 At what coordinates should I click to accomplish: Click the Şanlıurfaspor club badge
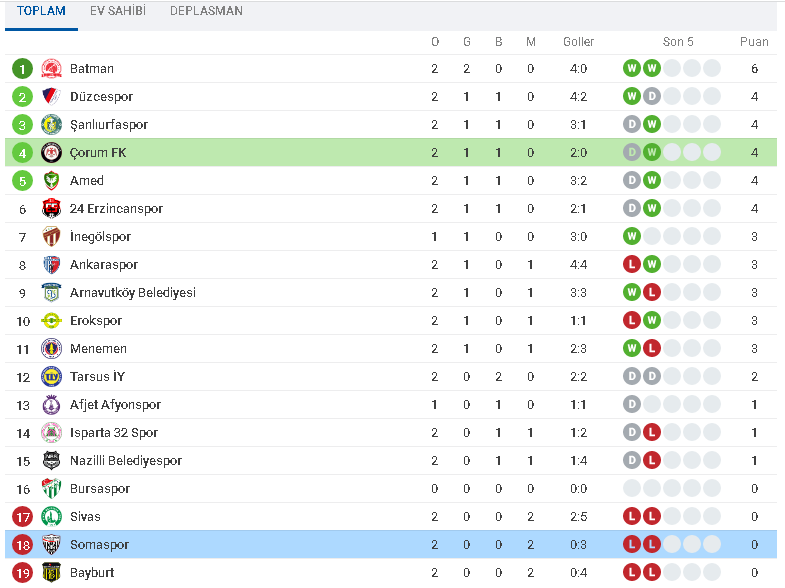tap(51, 125)
